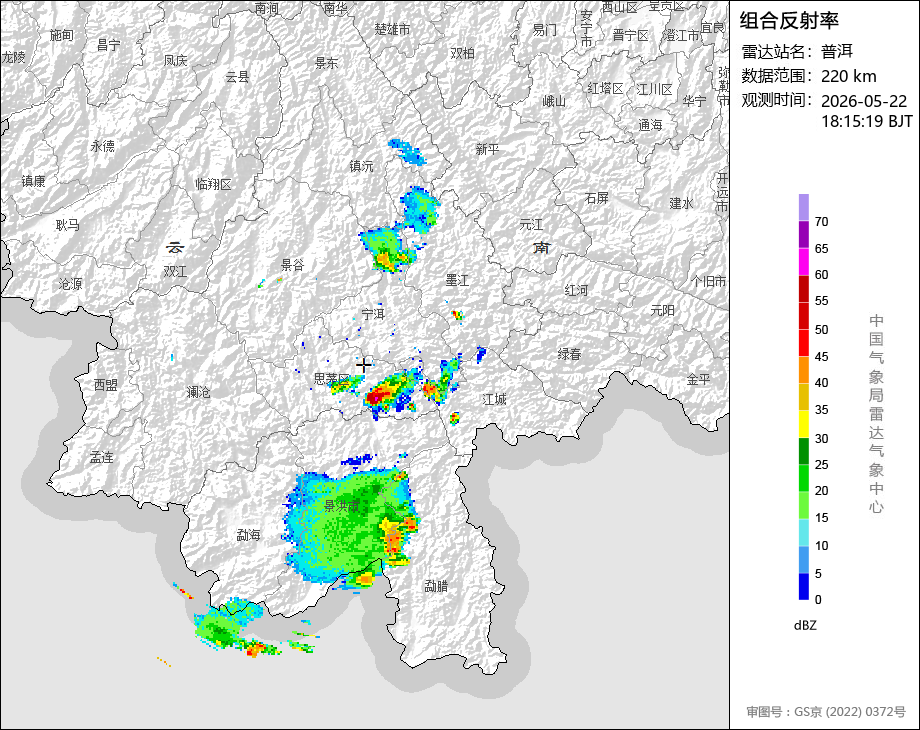The width and height of the screenshot is (920, 730).
Task: Click the 镇沅 map label
Action: click(361, 167)
